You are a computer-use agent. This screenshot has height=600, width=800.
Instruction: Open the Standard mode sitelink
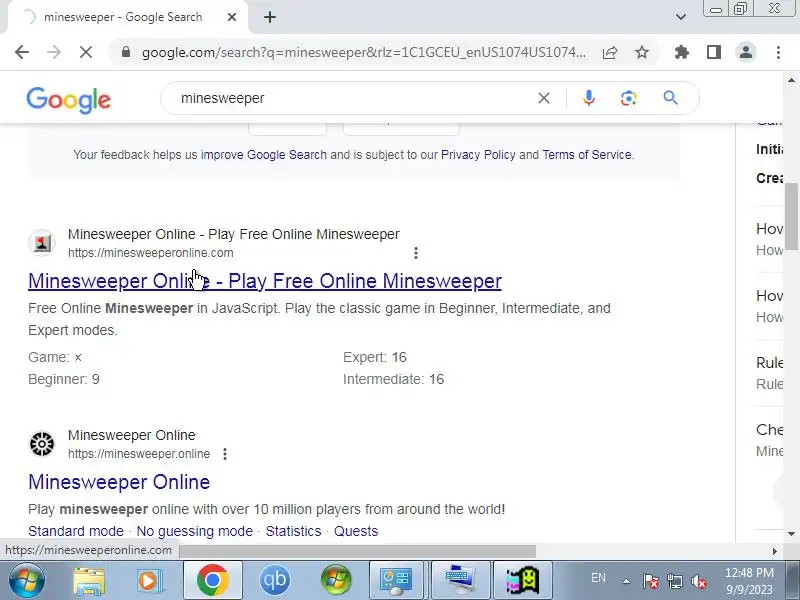(76, 531)
